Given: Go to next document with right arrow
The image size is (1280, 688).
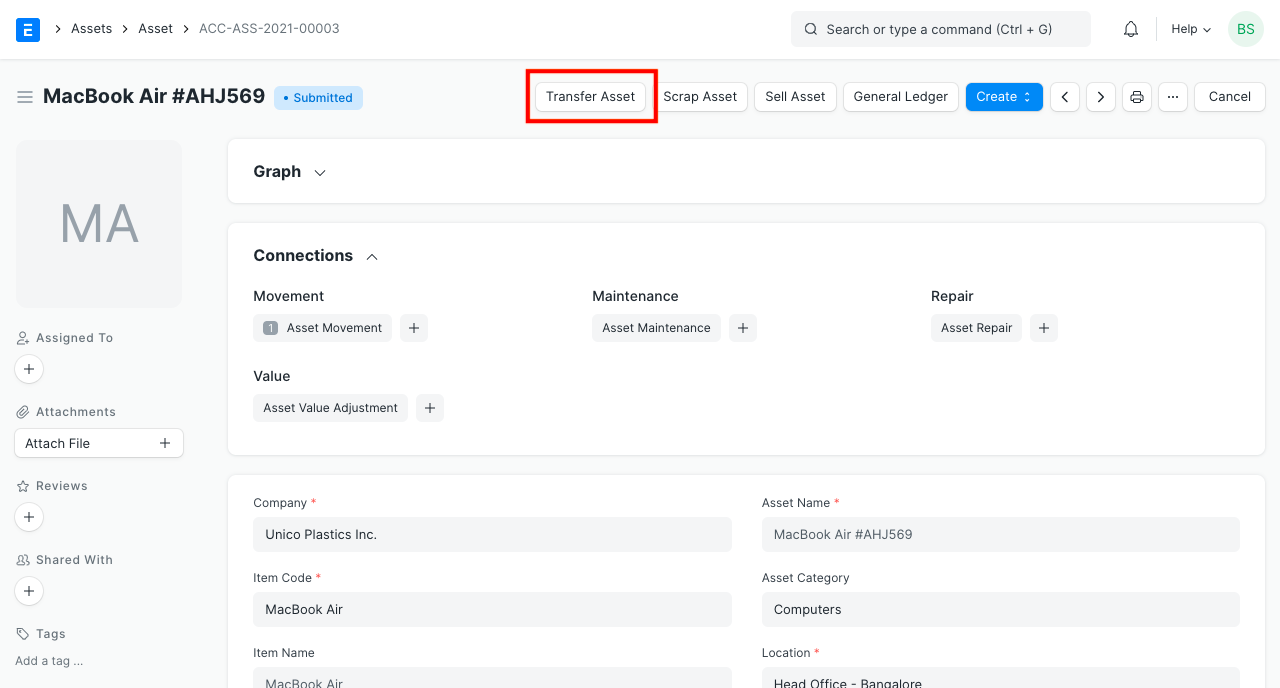Looking at the screenshot, I should (1100, 96).
